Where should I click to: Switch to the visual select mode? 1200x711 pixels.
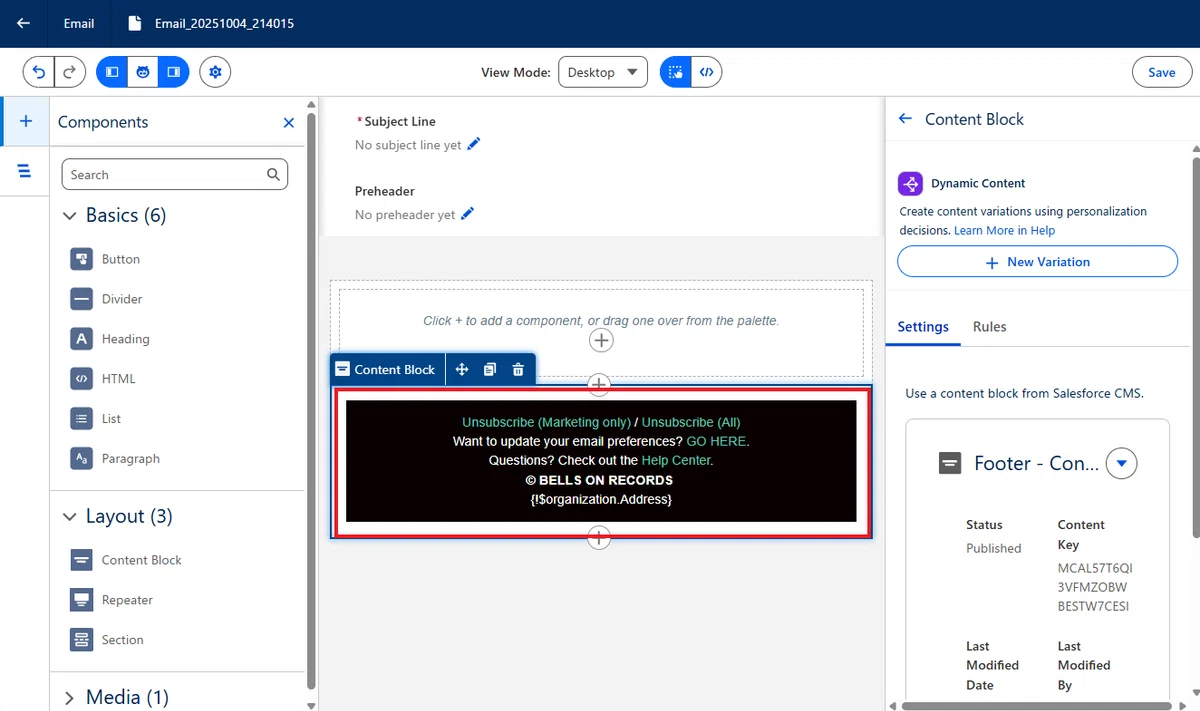click(676, 72)
